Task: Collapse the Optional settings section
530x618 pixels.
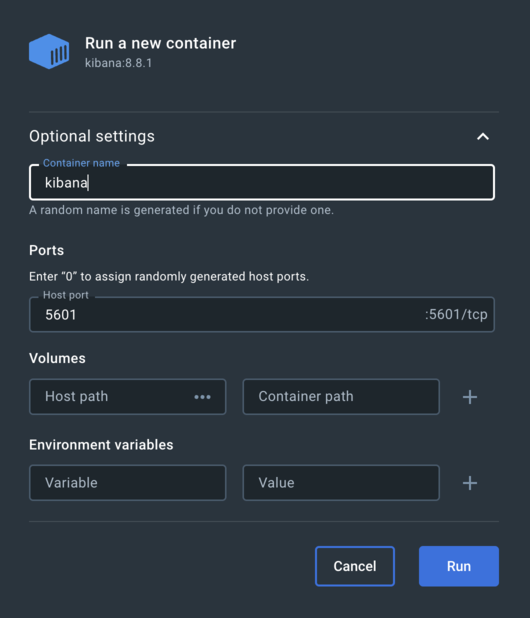Action: [x=483, y=137]
